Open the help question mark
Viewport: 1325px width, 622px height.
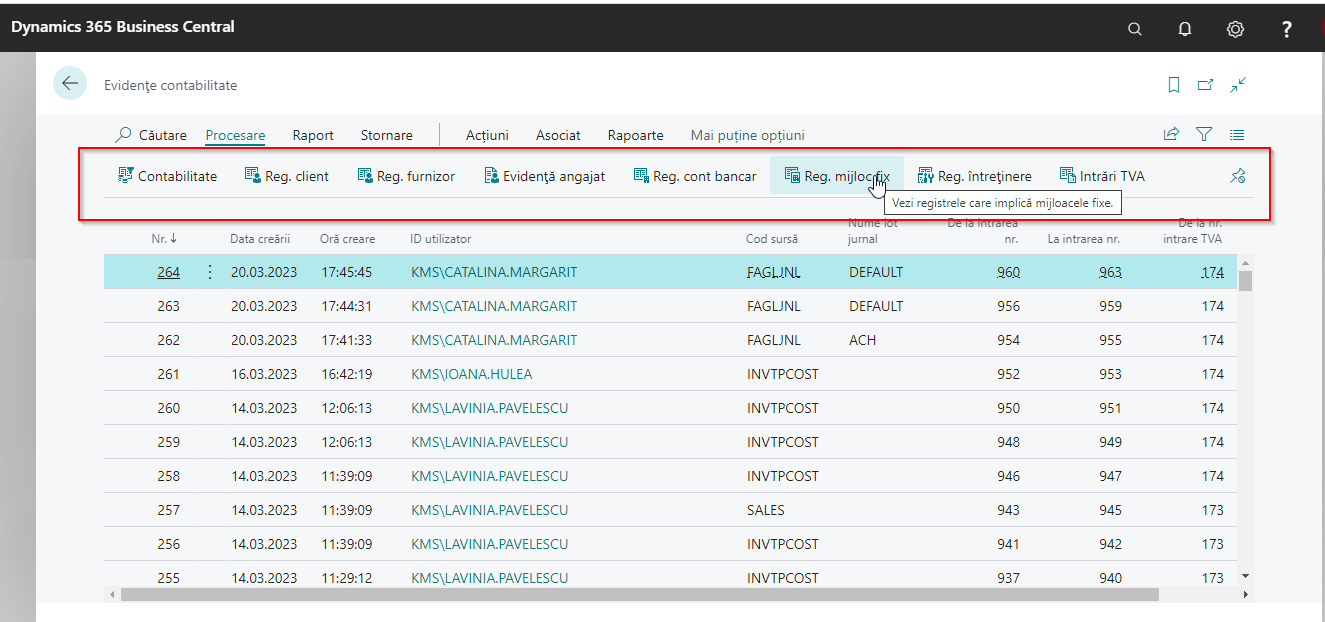coord(1287,29)
